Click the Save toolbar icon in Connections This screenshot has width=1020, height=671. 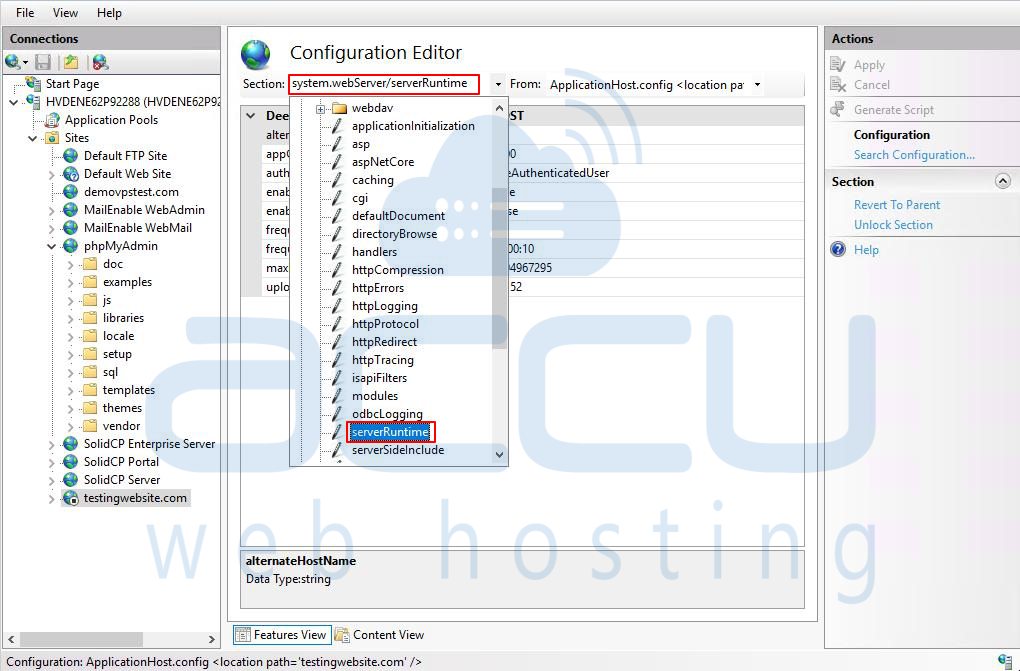click(x=43, y=62)
